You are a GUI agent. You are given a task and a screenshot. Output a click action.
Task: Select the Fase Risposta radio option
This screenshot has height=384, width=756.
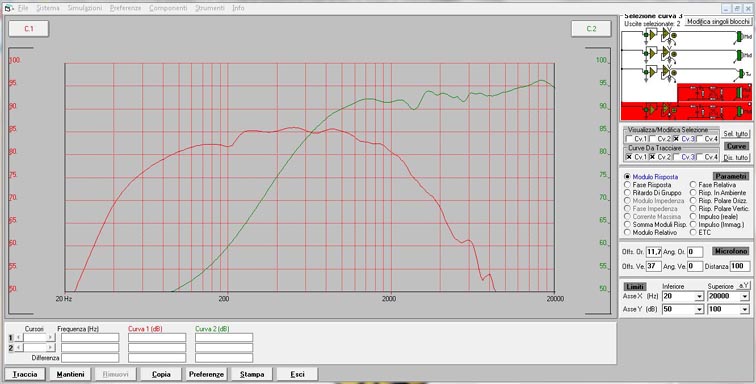point(648,185)
